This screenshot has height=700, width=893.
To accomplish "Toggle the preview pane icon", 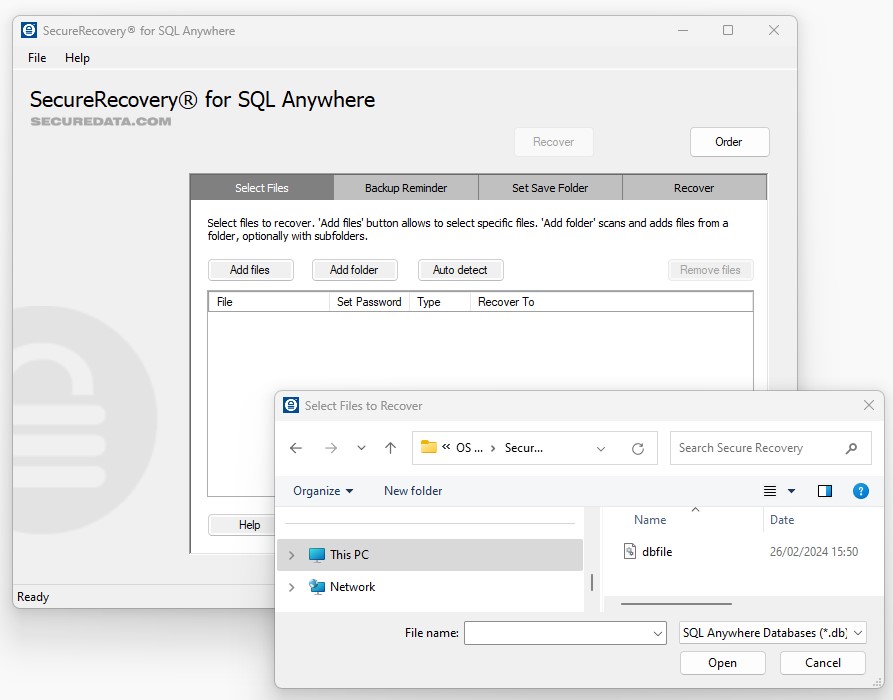I will point(825,491).
